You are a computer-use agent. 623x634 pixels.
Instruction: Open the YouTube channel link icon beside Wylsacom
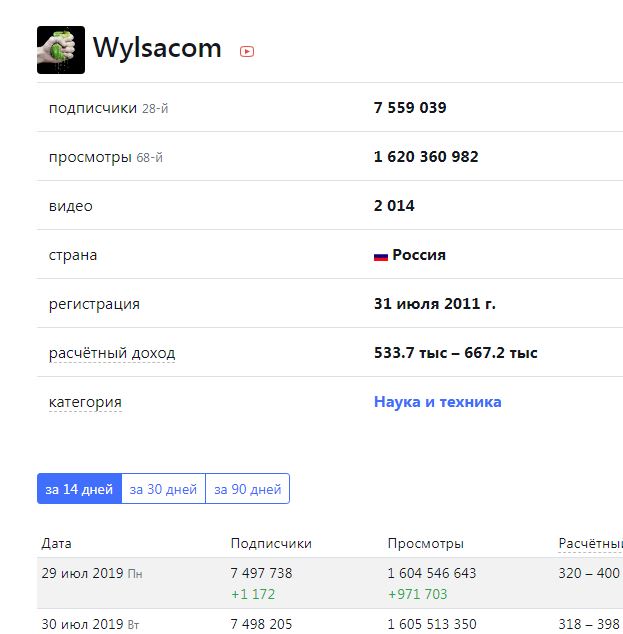point(247,51)
